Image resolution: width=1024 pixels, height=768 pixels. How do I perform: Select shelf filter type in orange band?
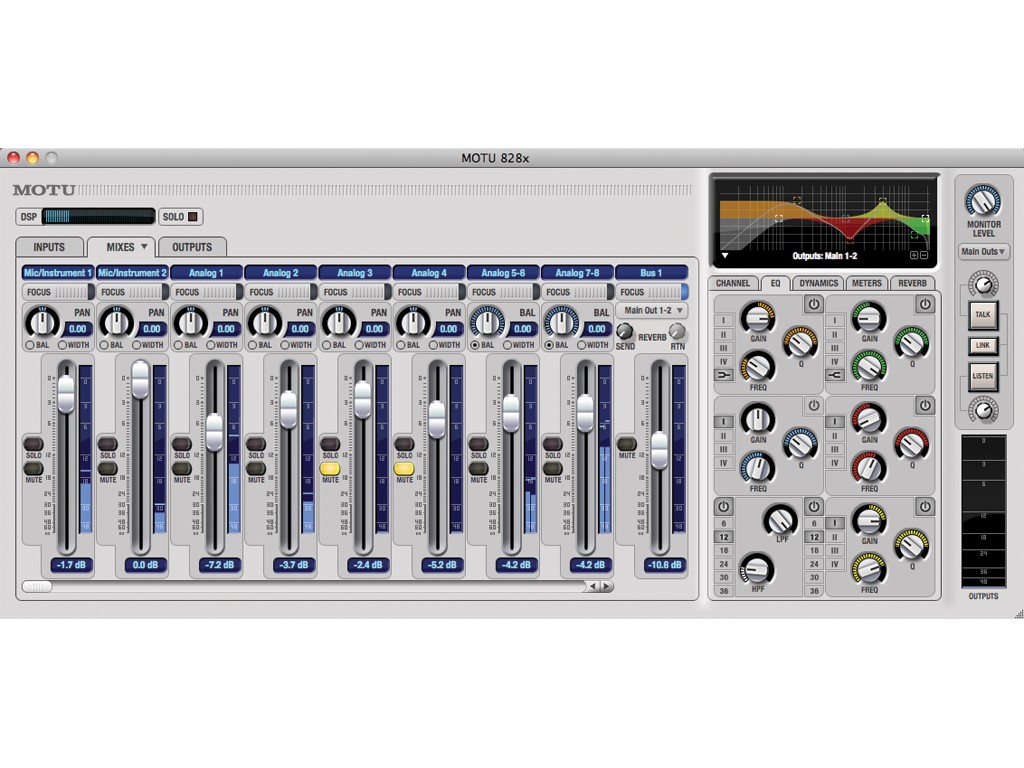(x=724, y=375)
